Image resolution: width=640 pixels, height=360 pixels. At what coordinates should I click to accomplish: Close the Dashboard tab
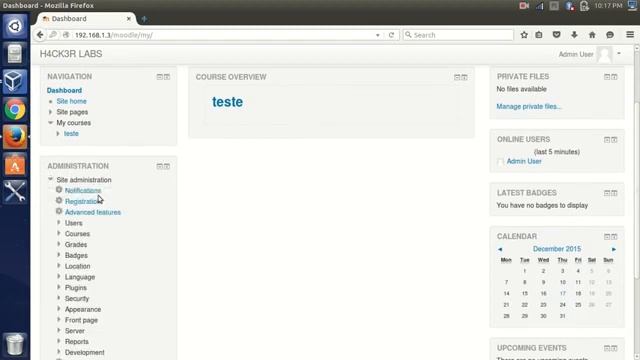(129, 19)
